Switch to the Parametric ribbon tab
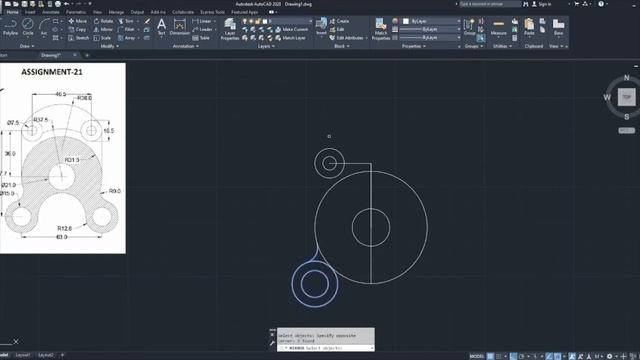 click(x=76, y=12)
